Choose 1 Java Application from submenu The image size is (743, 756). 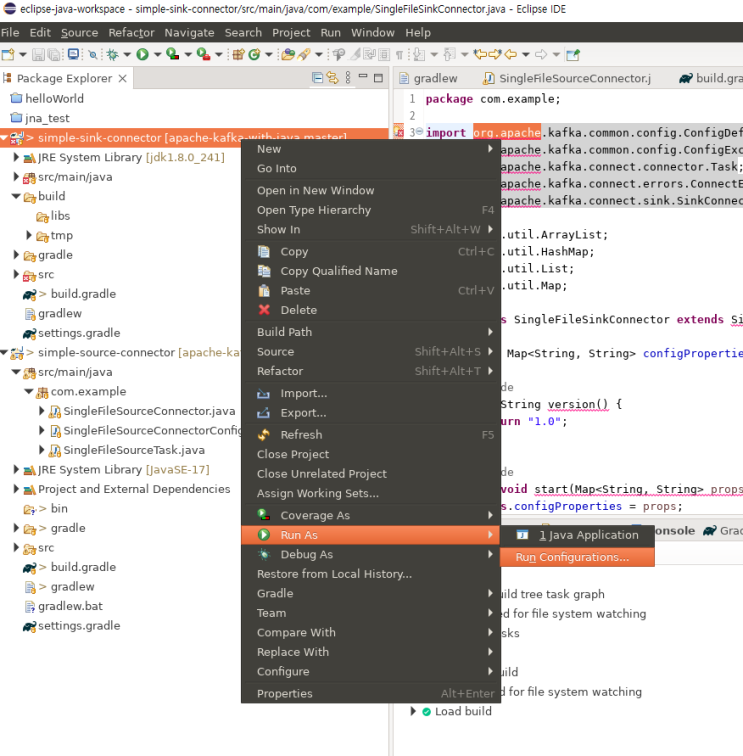click(x=577, y=535)
